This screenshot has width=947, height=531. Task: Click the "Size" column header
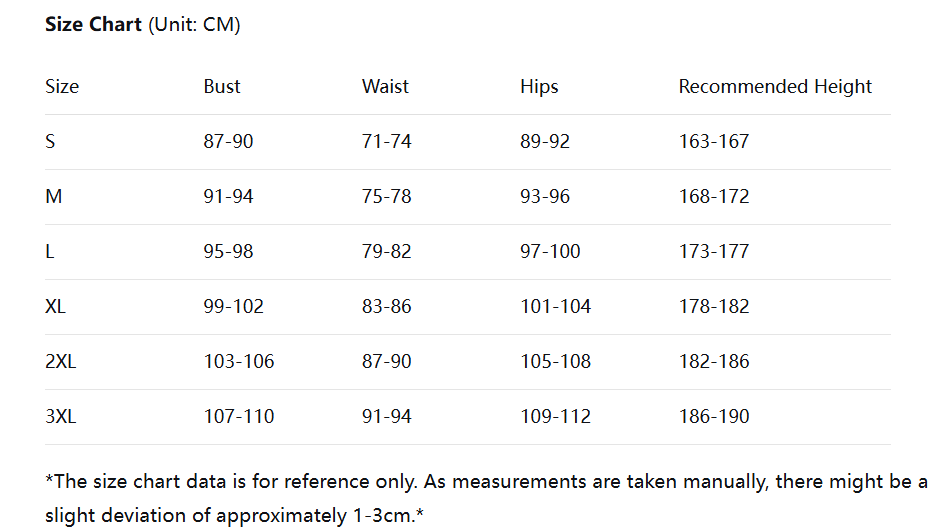coord(62,87)
